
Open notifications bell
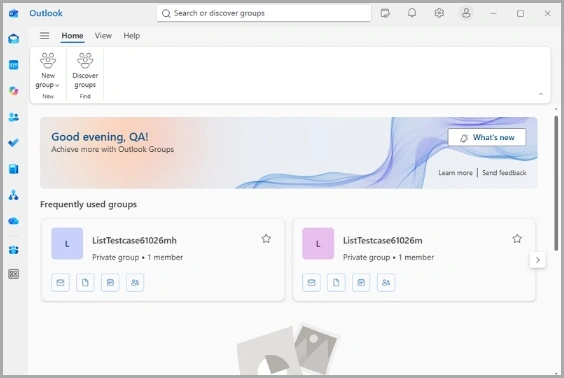point(412,13)
